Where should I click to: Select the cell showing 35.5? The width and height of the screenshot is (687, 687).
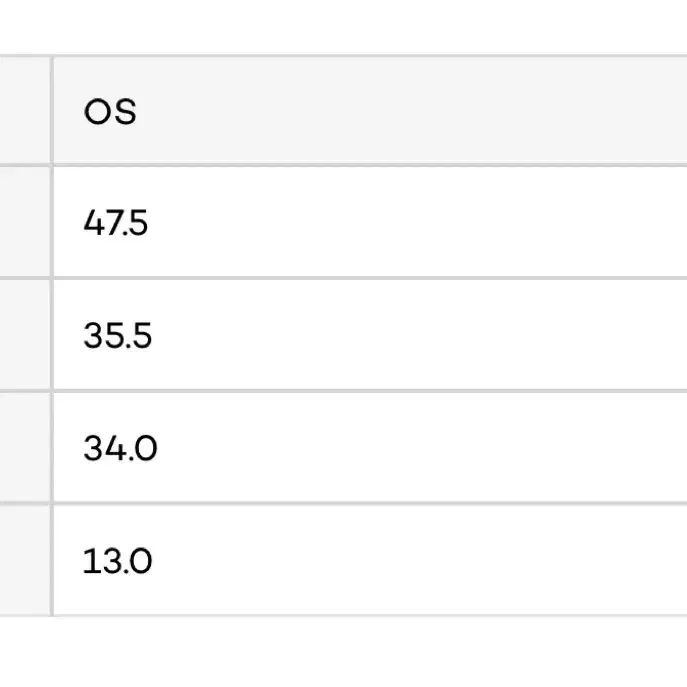click(x=370, y=335)
